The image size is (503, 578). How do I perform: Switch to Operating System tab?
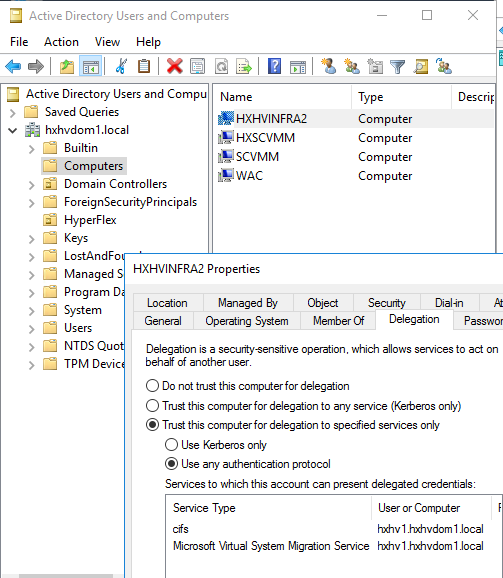coord(247,321)
